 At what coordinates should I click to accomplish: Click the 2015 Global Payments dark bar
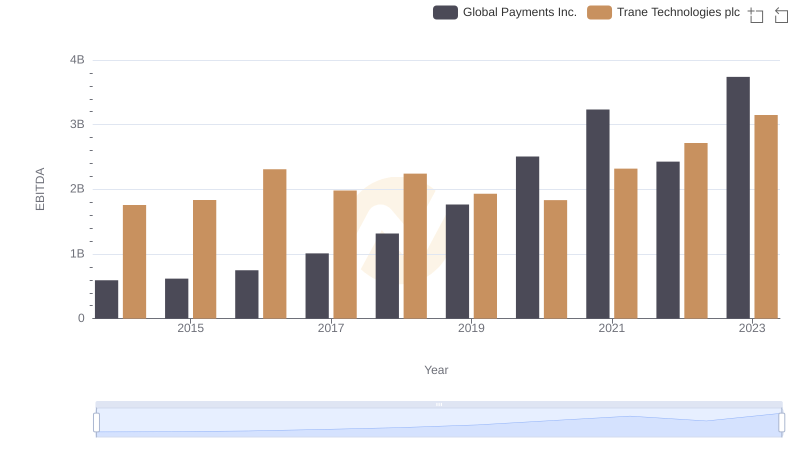tap(177, 299)
